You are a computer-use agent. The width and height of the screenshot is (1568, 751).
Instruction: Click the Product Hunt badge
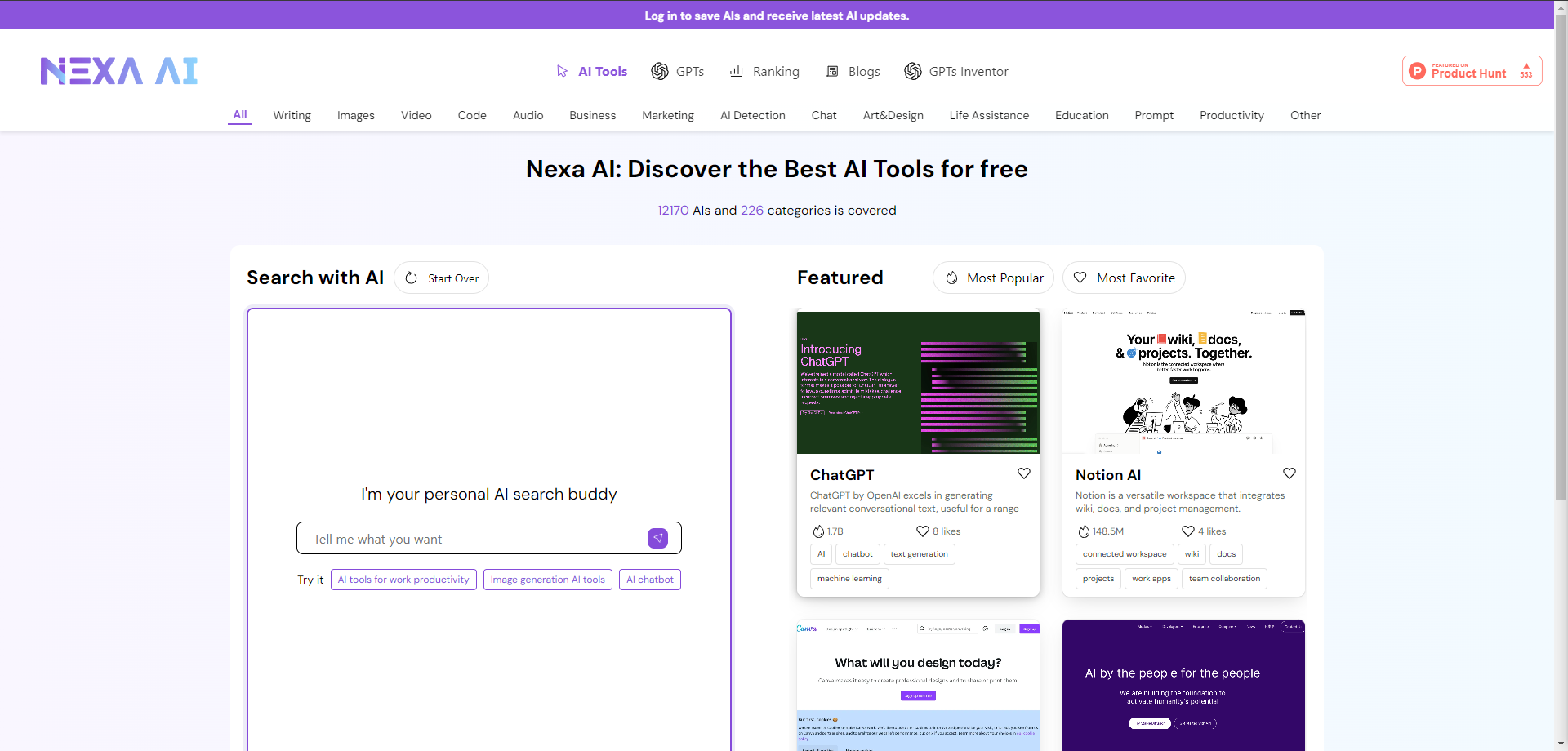click(x=1472, y=71)
